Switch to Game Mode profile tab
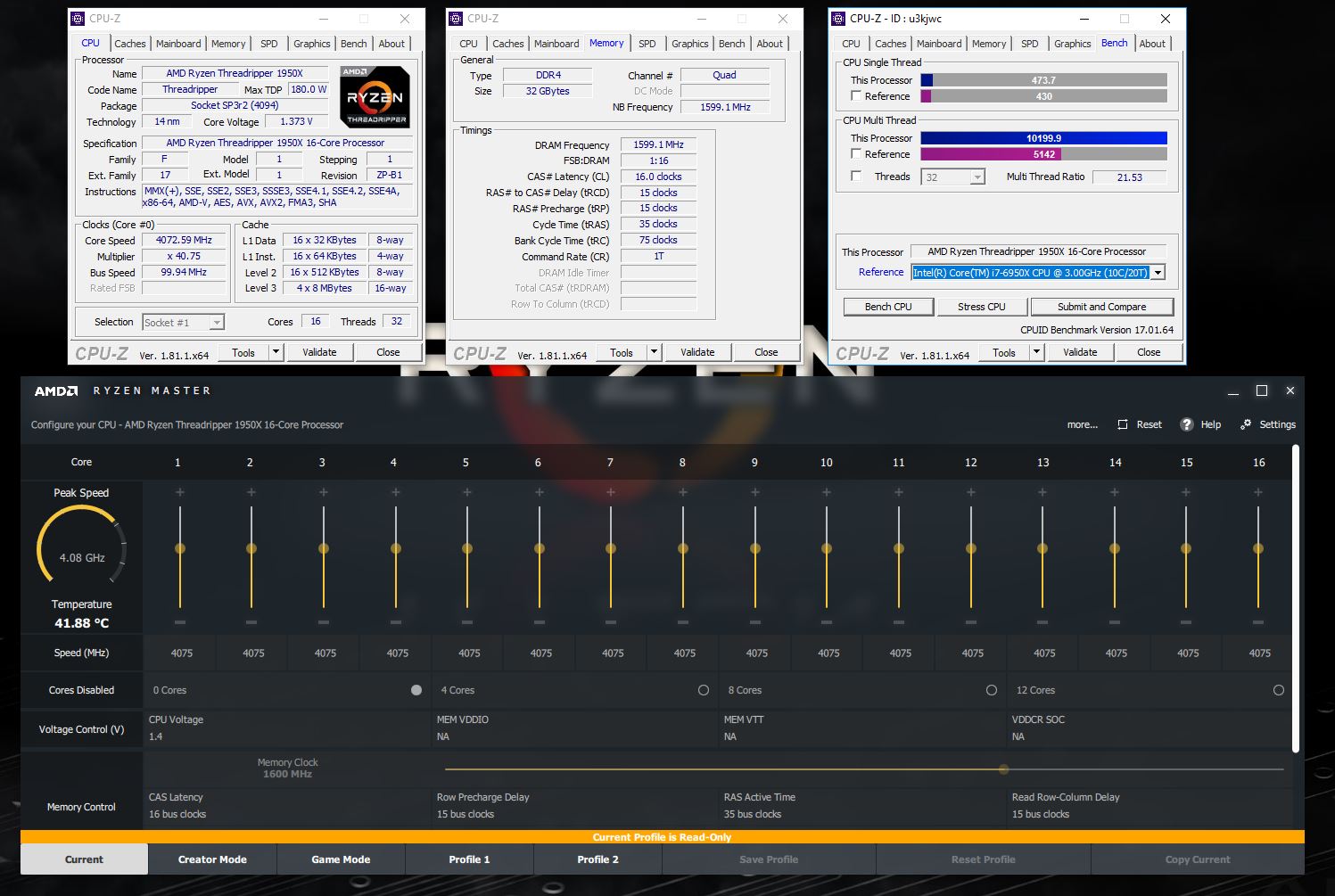 341,859
